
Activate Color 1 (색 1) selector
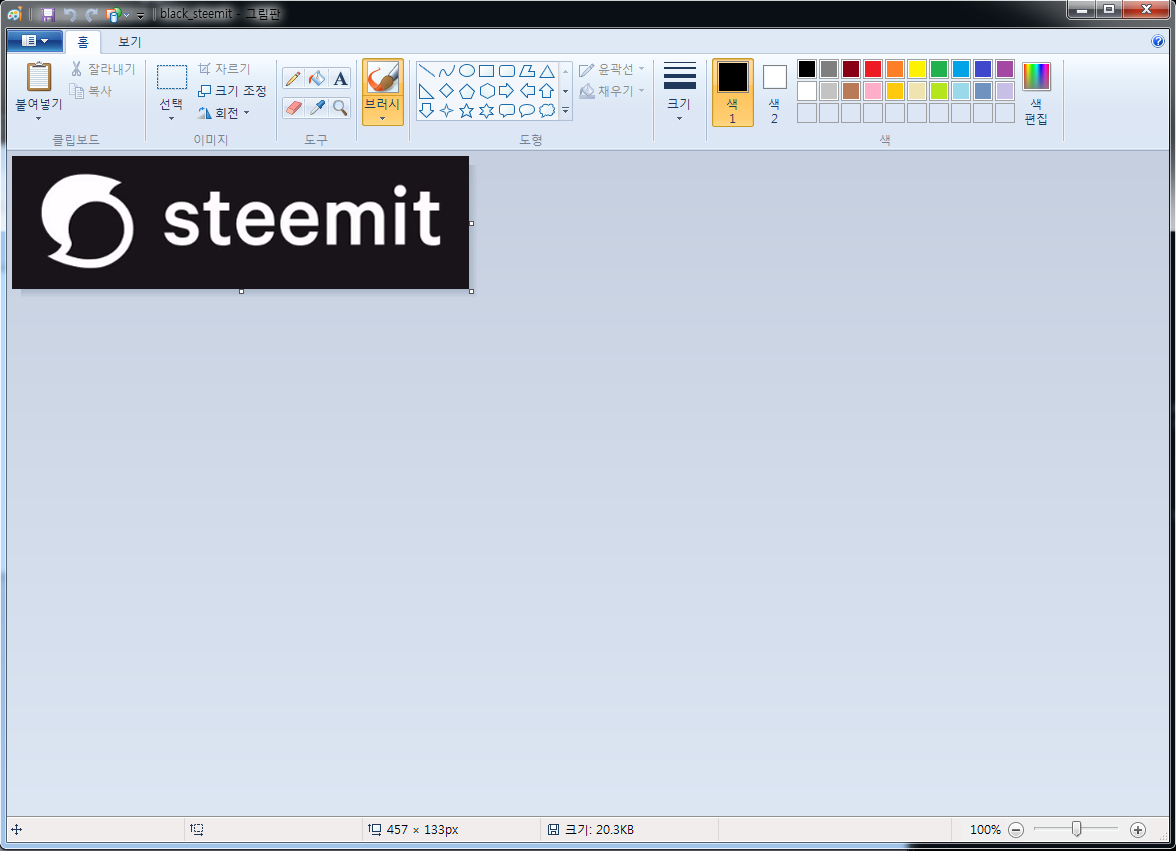pyautogui.click(x=733, y=92)
